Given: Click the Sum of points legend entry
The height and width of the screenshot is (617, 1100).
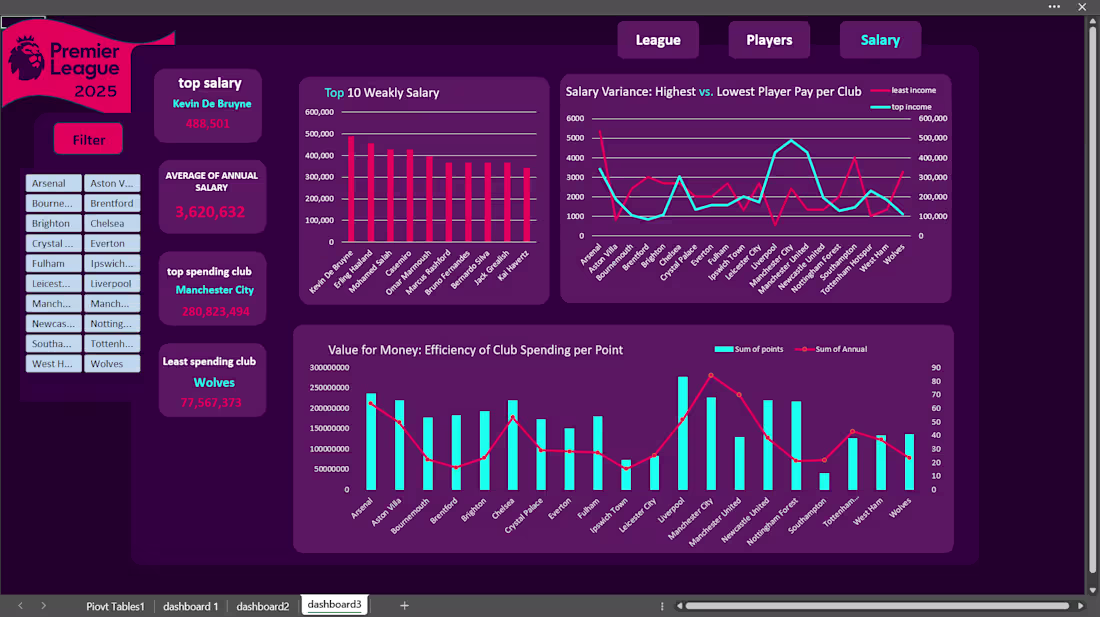Looking at the screenshot, I should pyautogui.click(x=749, y=349).
